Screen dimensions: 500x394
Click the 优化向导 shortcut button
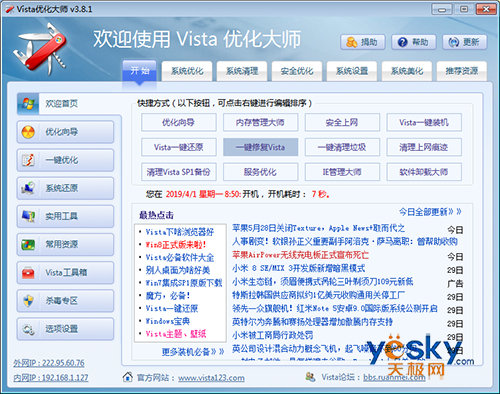coord(179,122)
